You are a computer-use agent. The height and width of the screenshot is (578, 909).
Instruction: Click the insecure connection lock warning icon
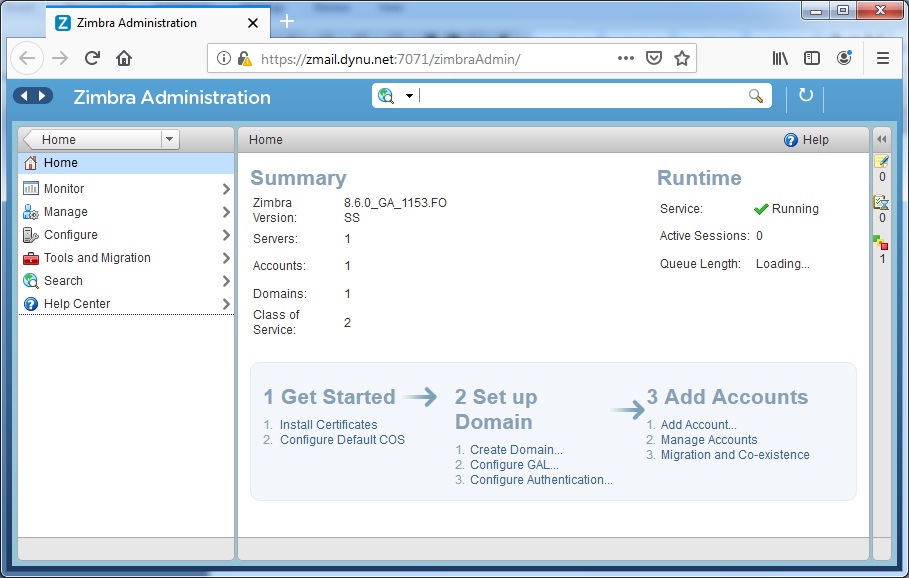point(245,59)
